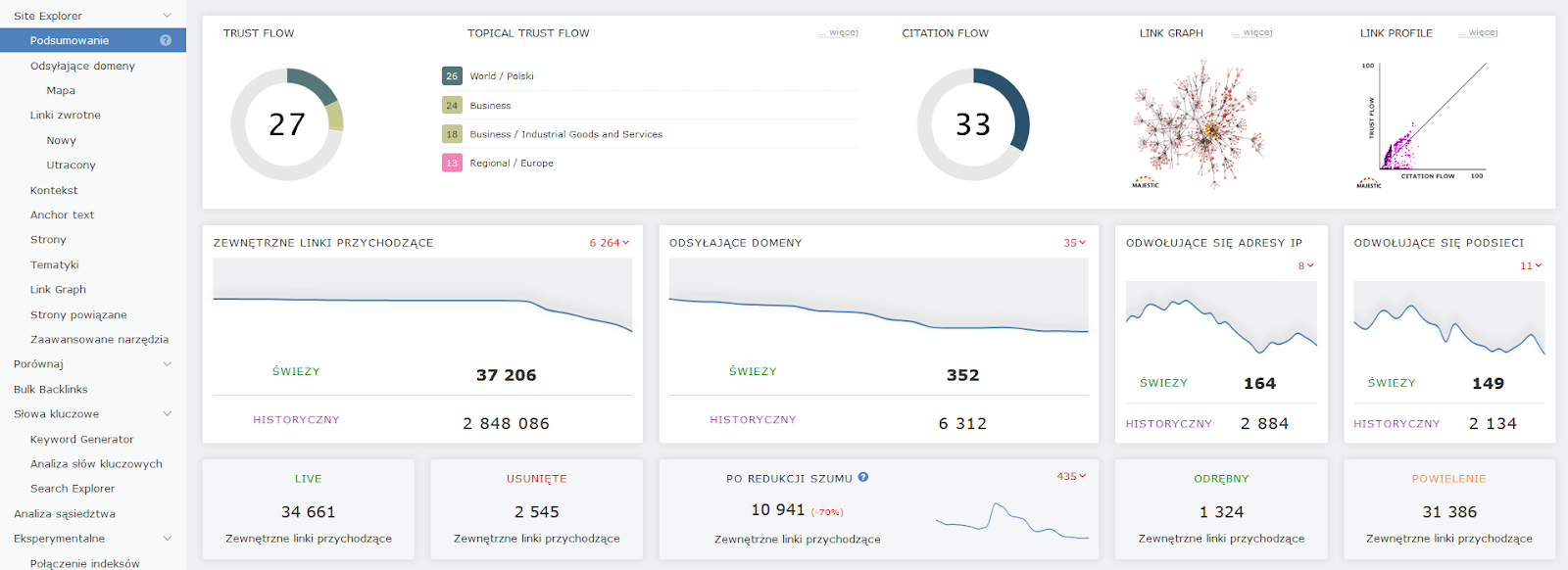This screenshot has width=1568, height=570.
Task: Go to Linki zwrotne
Action: (x=66, y=115)
